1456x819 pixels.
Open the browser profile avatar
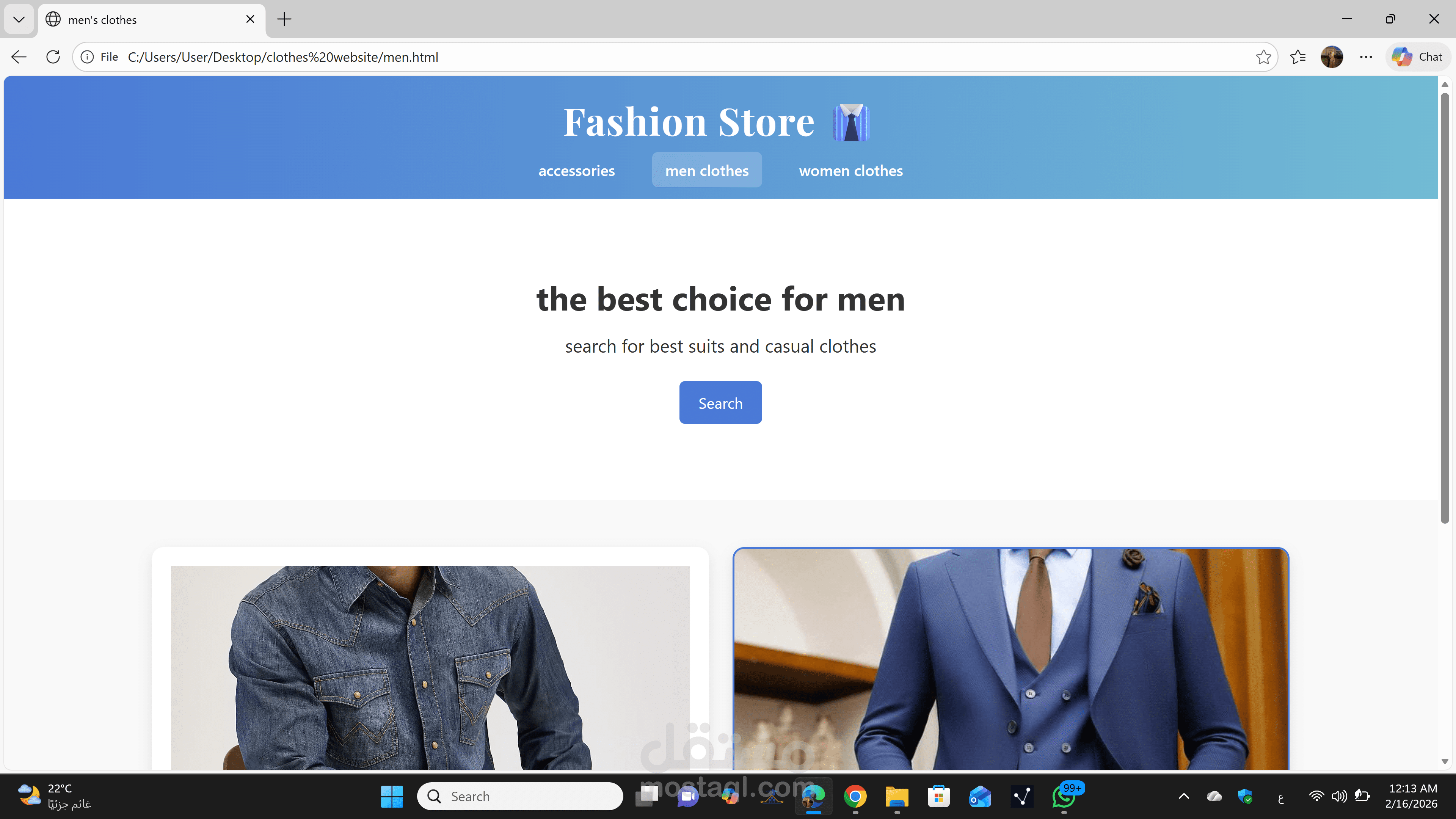1331,57
